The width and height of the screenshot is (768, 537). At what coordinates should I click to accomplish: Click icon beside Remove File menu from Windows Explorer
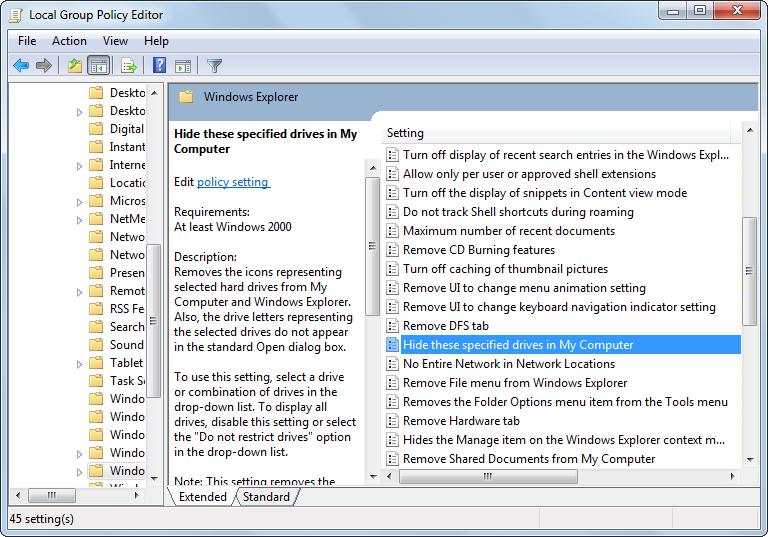click(x=392, y=383)
